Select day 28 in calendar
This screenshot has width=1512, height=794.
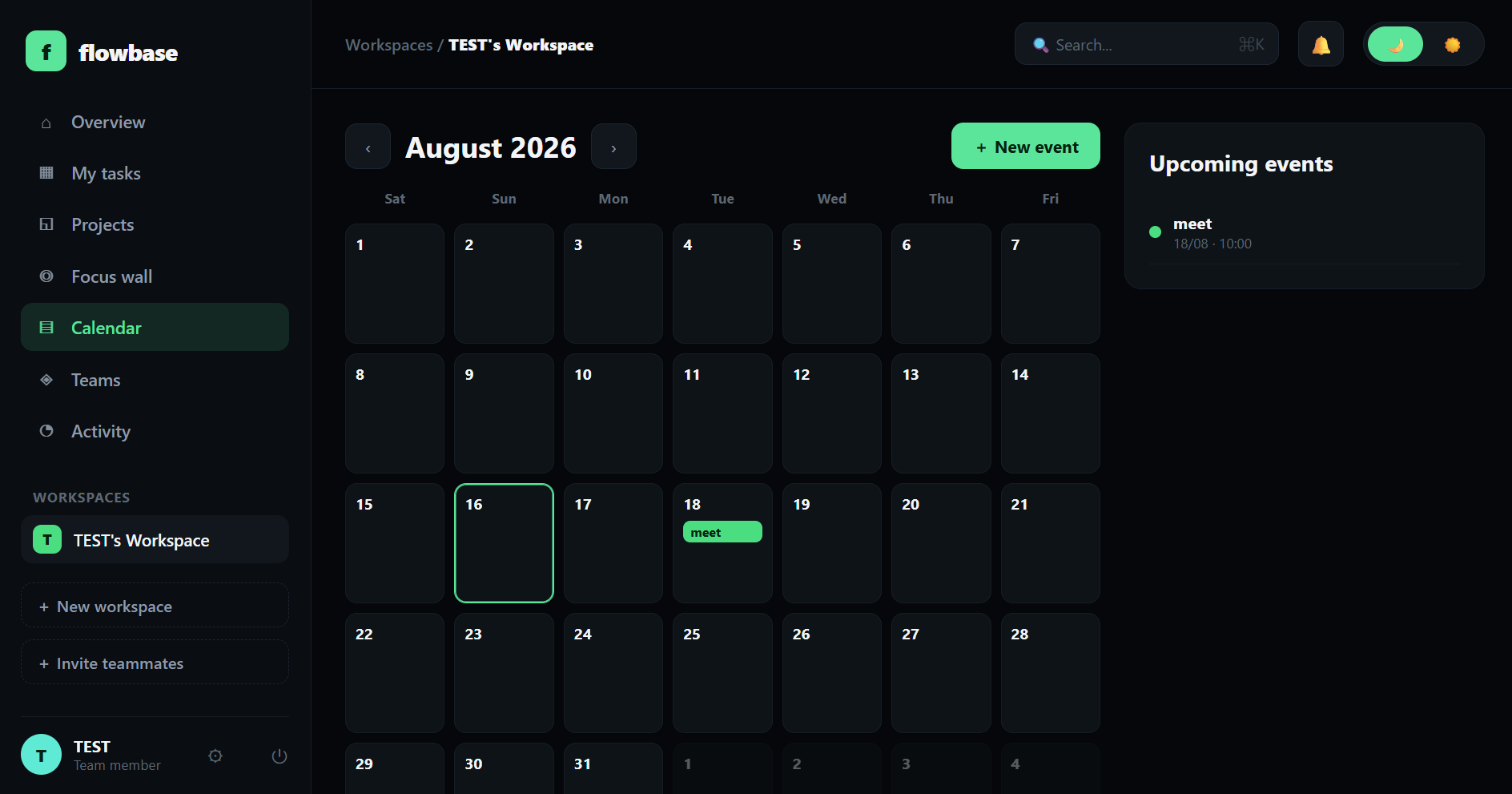click(x=1051, y=673)
